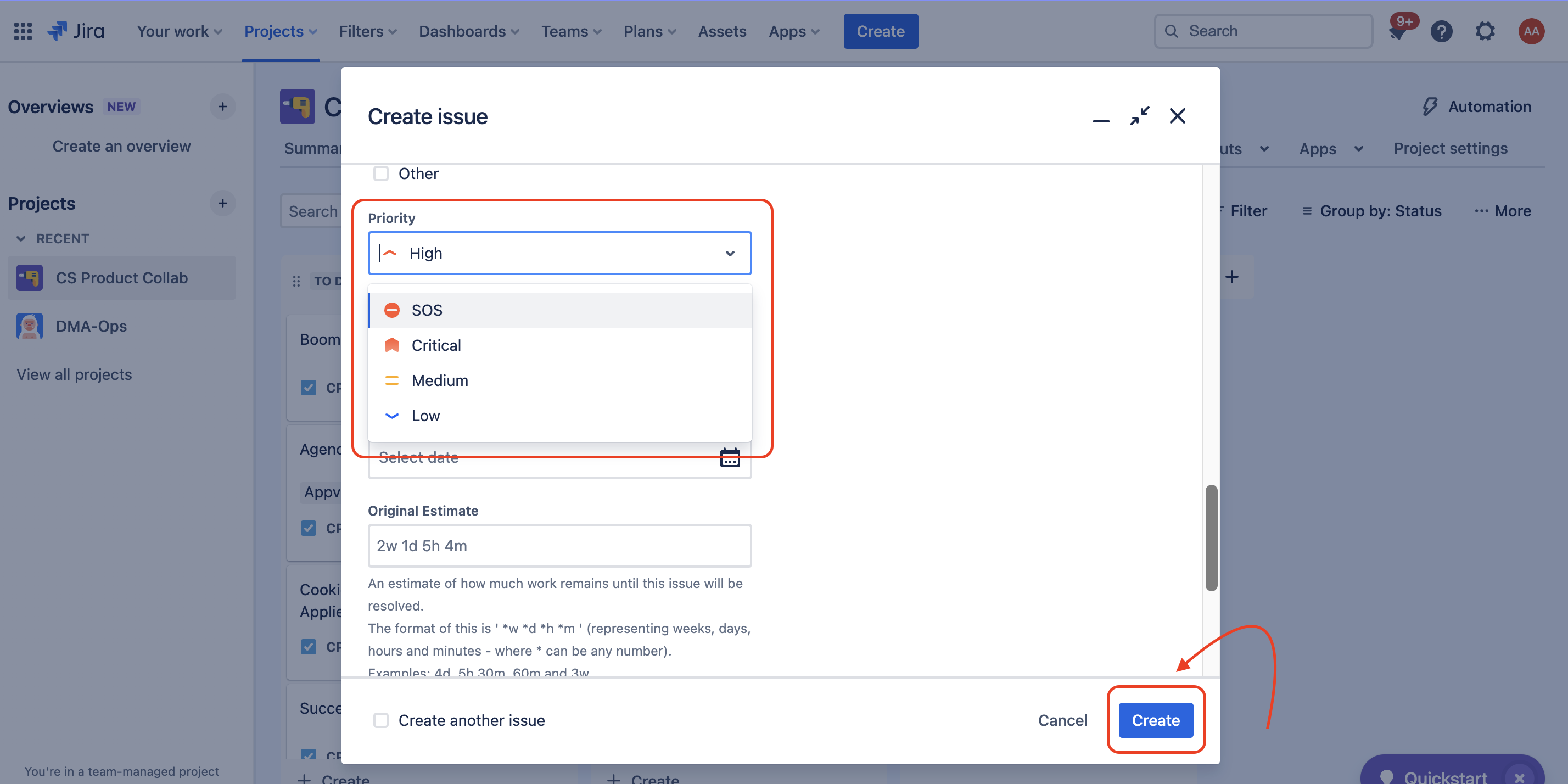The width and height of the screenshot is (1568, 784).
Task: Click Create button in dialog footer
Action: coord(1155,720)
